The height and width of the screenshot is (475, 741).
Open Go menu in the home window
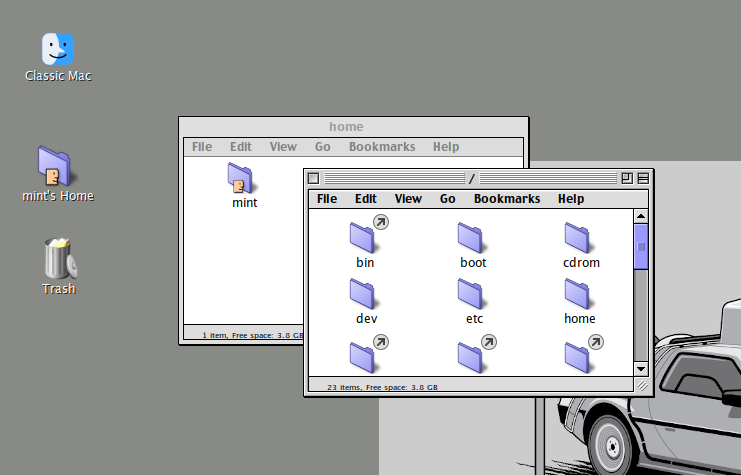322,147
